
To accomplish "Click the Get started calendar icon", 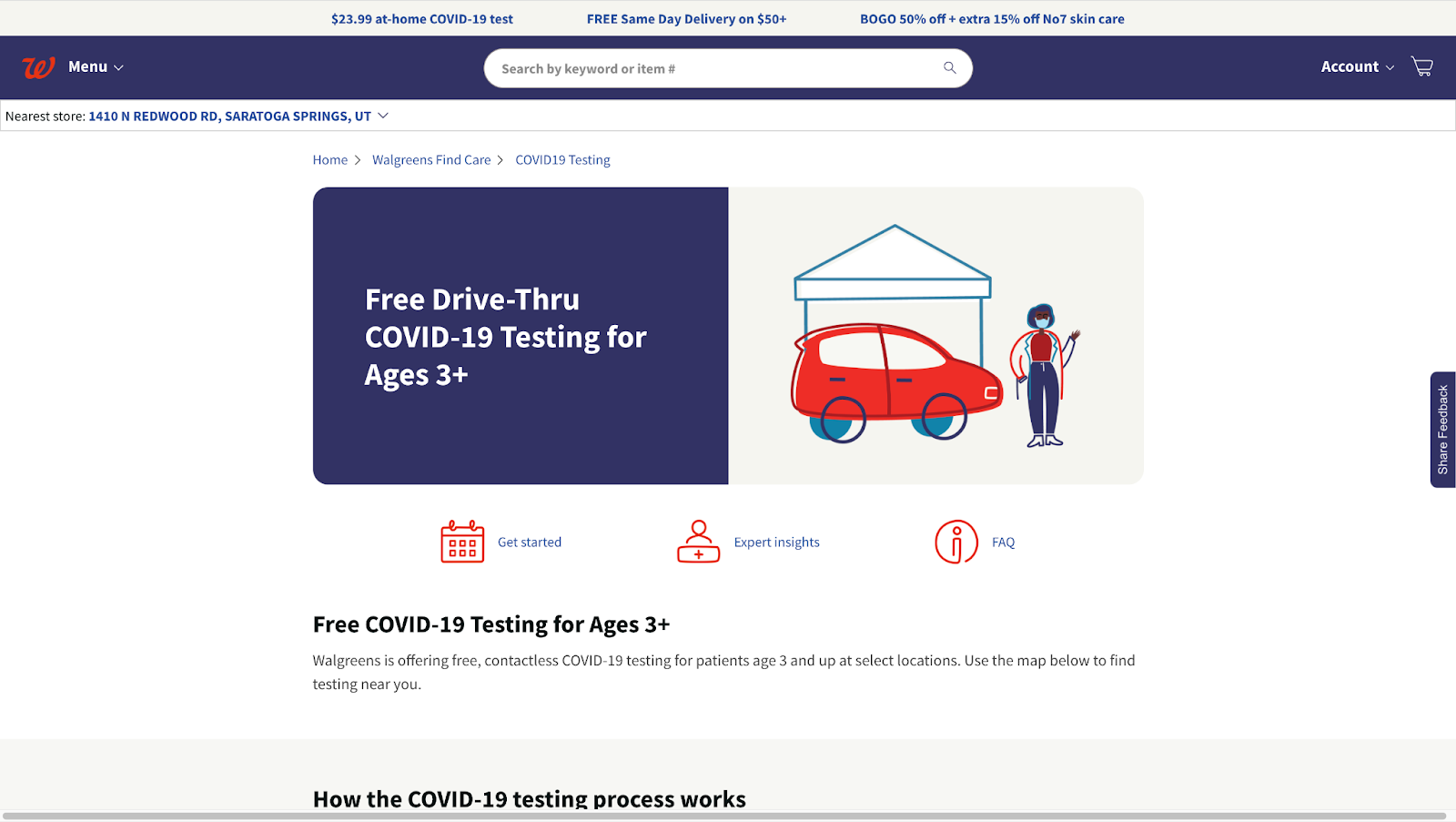I will [x=462, y=542].
